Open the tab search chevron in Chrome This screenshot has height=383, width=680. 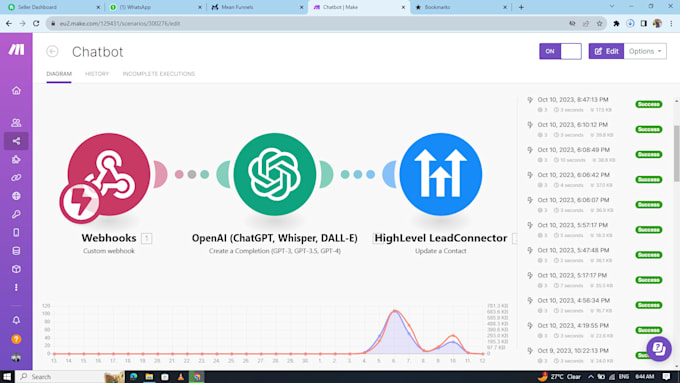(x=612, y=7)
